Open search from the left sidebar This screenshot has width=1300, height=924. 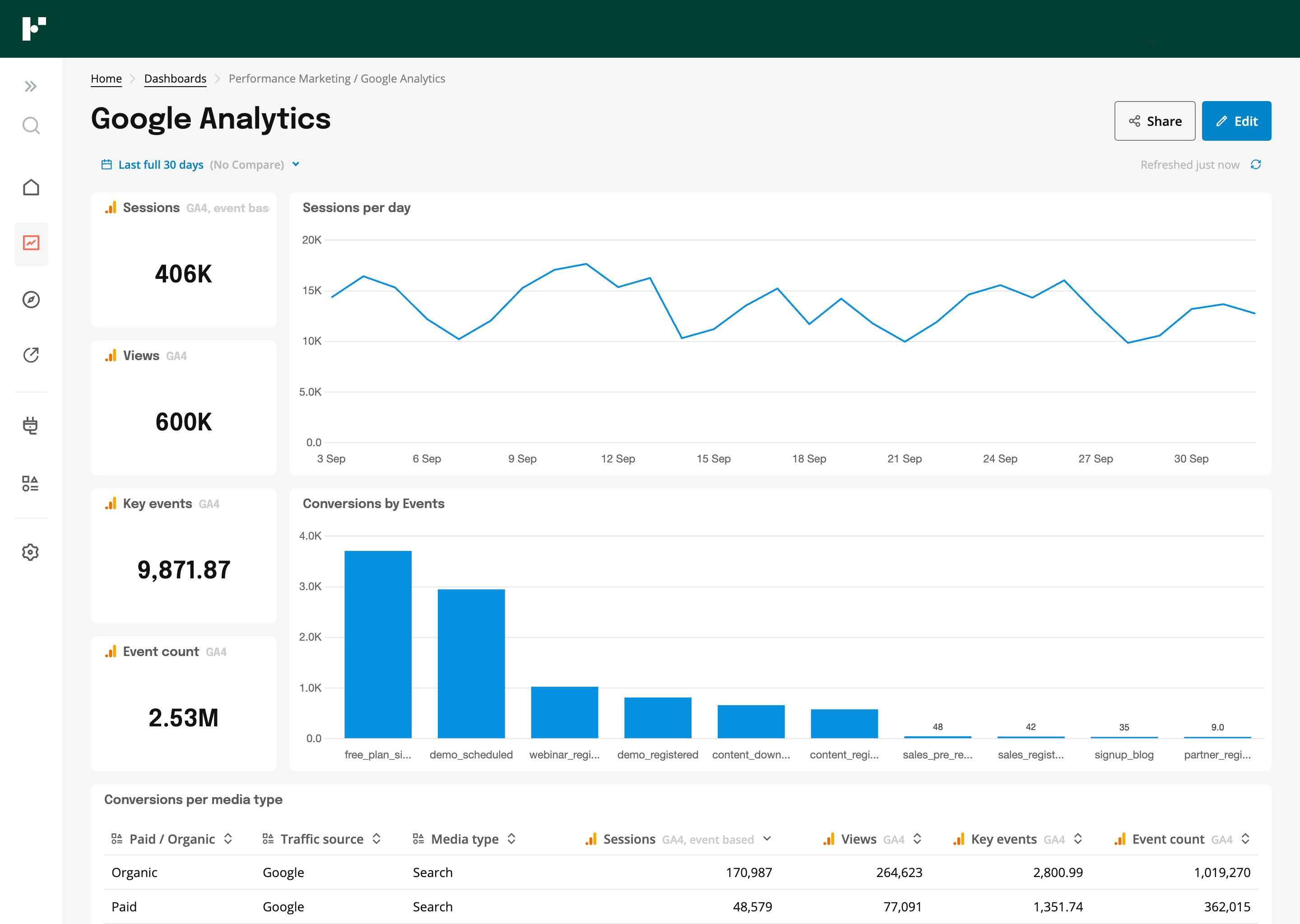(x=31, y=125)
